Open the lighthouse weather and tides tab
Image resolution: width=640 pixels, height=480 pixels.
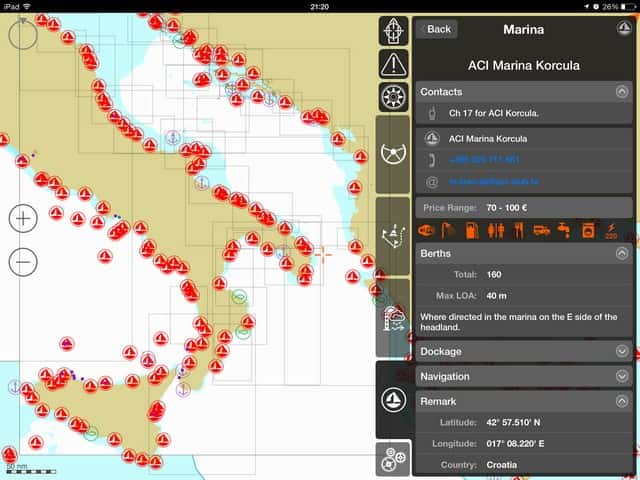pyautogui.click(x=393, y=318)
